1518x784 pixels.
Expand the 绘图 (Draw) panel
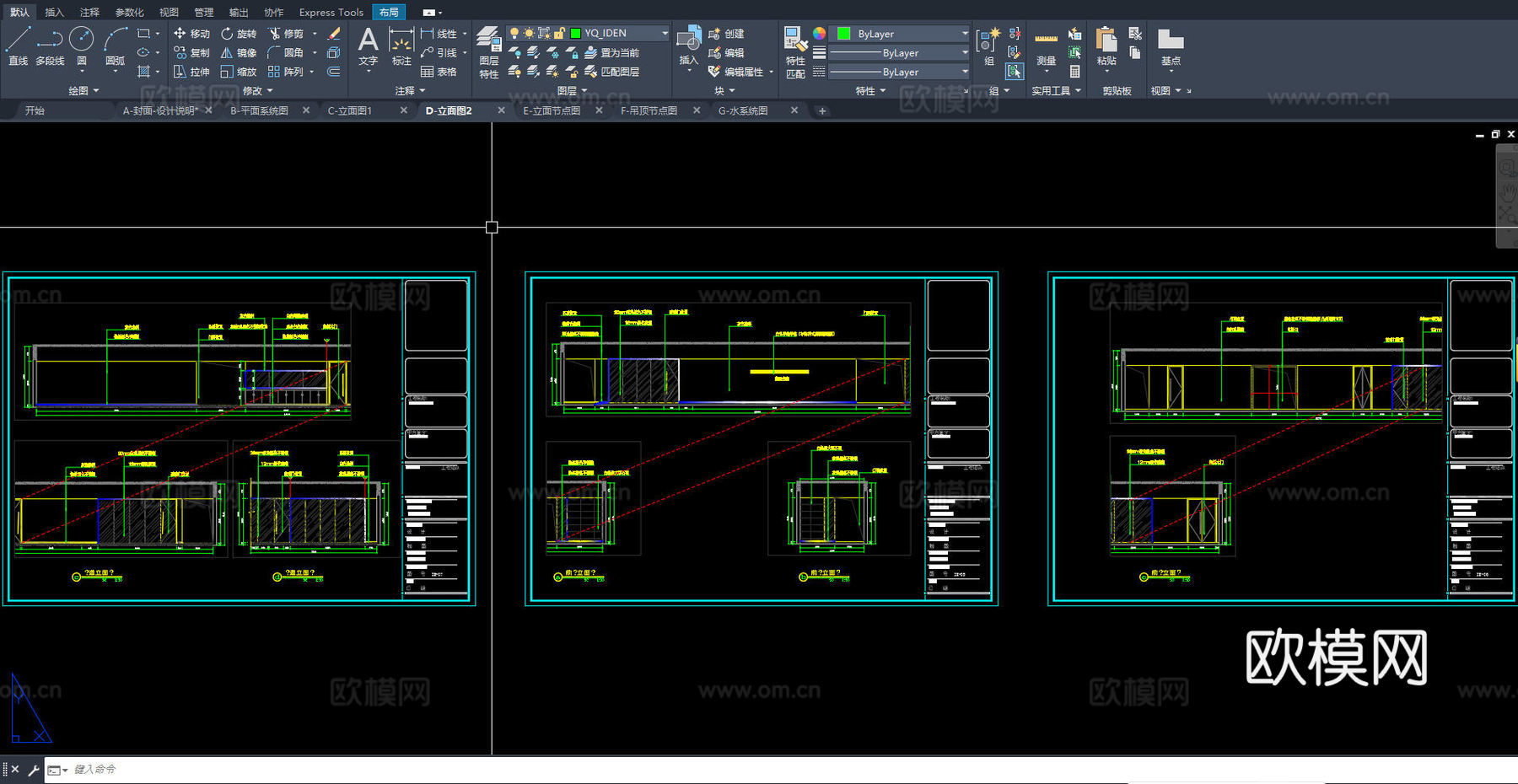coord(83,90)
